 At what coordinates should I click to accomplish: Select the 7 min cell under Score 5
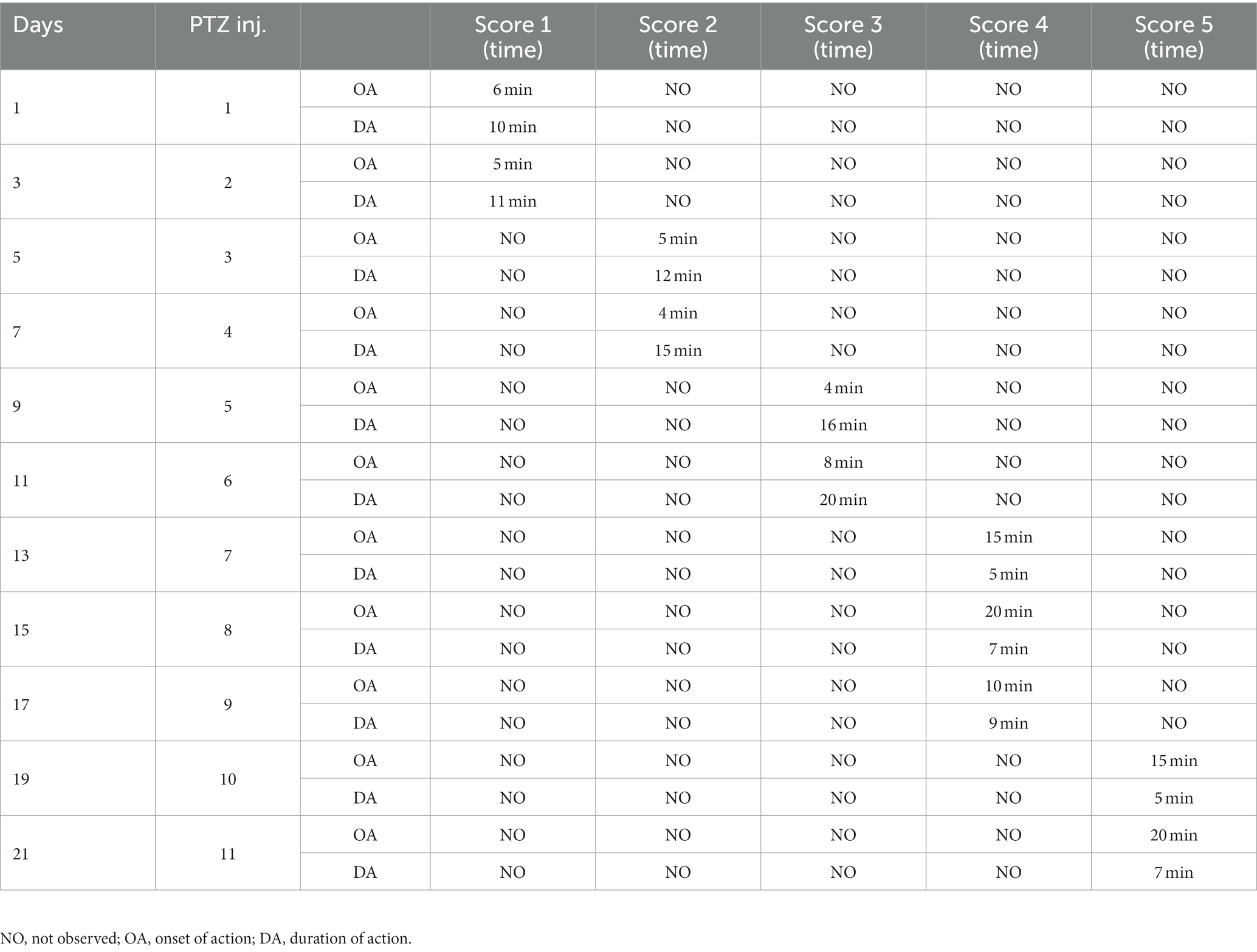pos(1173,872)
